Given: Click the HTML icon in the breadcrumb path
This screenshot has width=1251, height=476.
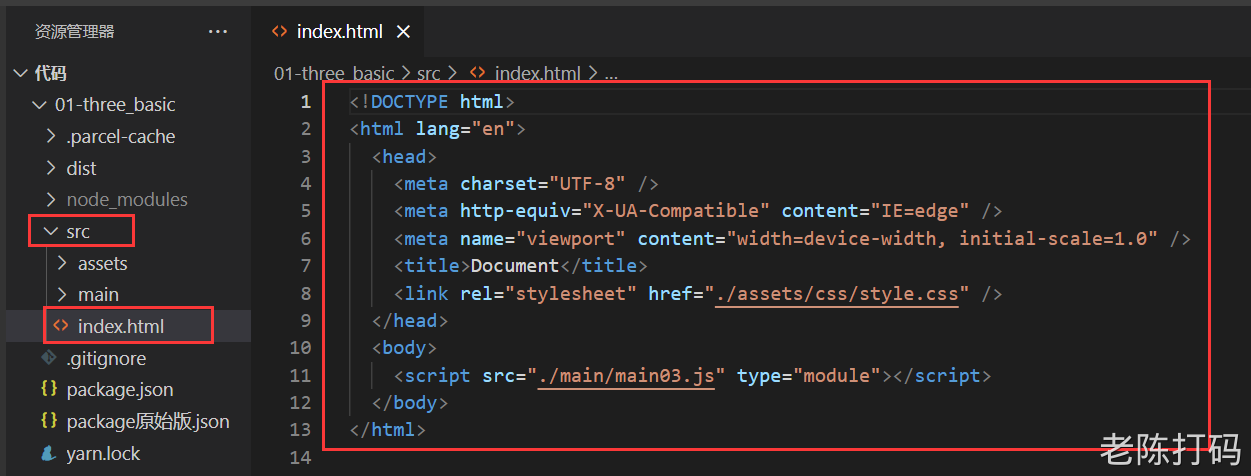Looking at the screenshot, I should (x=478, y=73).
